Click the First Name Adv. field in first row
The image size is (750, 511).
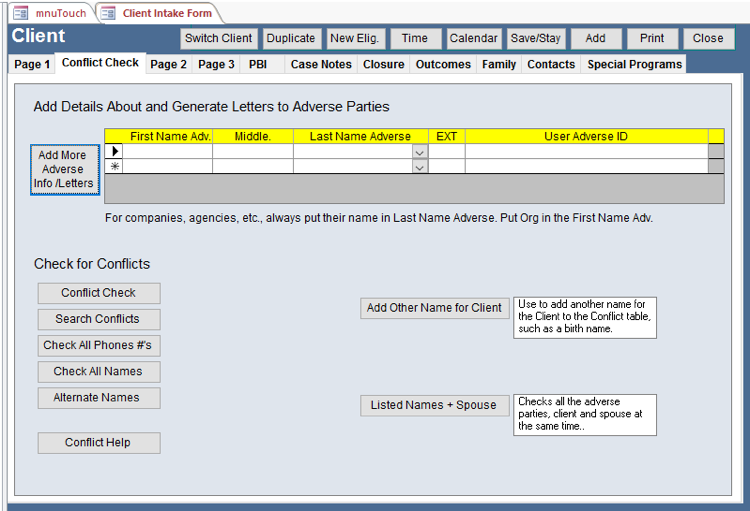167,152
